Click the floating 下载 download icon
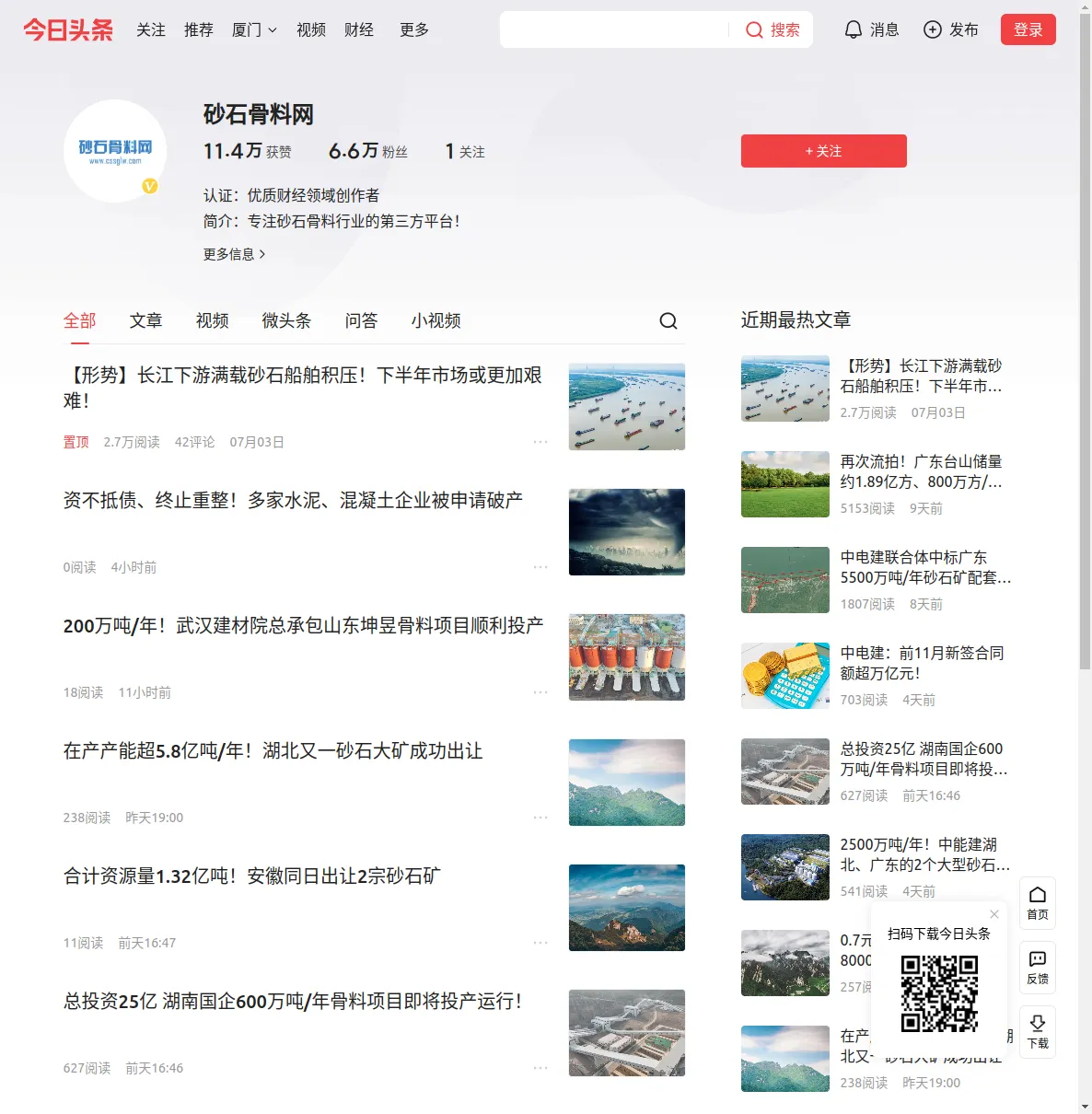Image resolution: width=1092 pixels, height=1114 pixels. (x=1038, y=1032)
